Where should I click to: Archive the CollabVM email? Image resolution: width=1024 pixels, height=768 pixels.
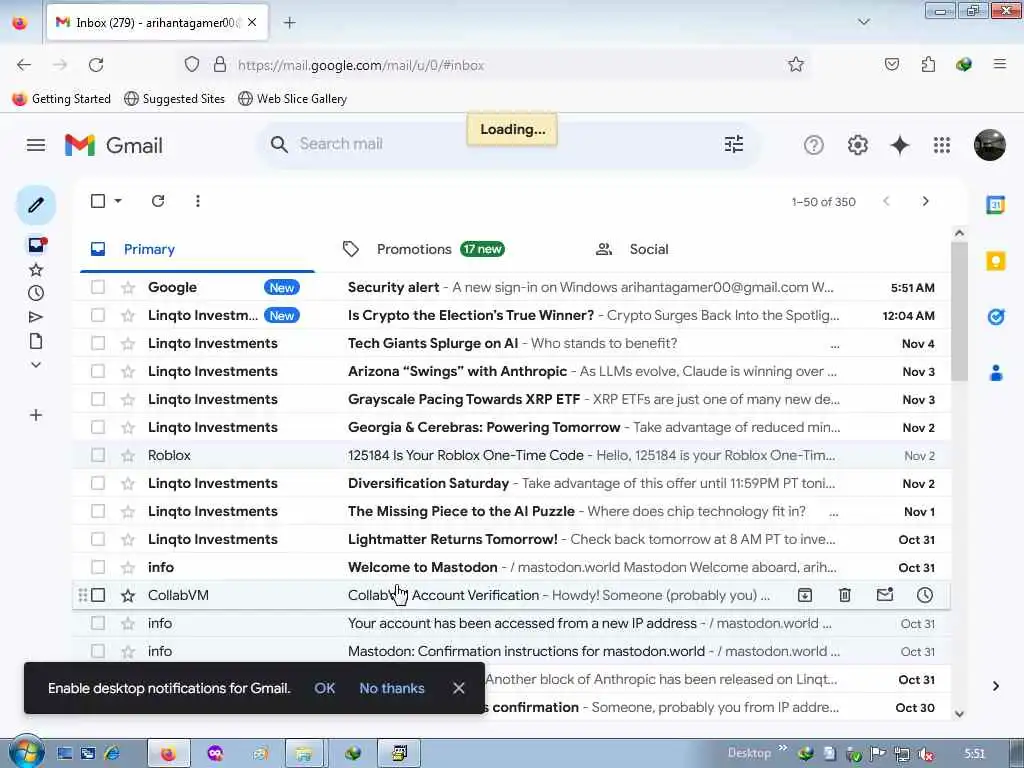805,595
